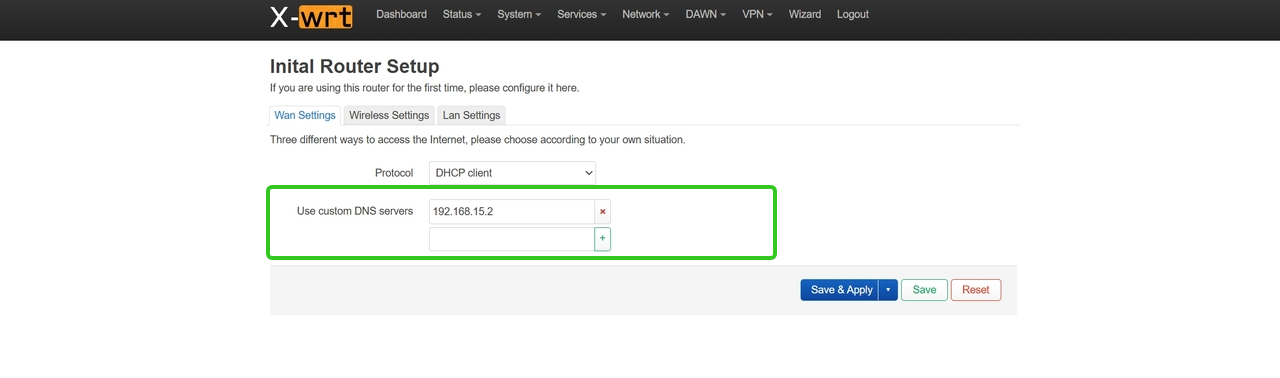
Task: Expand the Status menu
Action: 462,14
